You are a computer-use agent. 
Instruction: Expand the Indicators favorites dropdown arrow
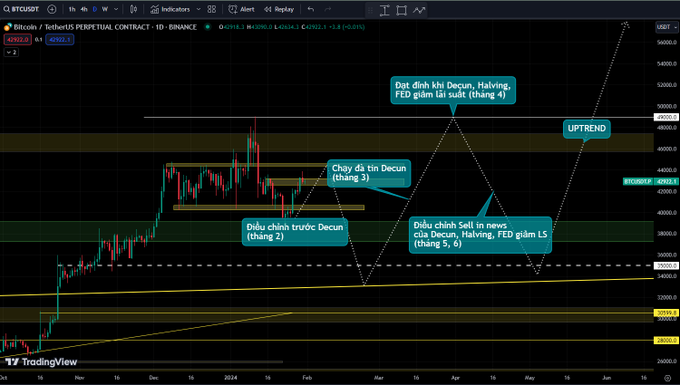tap(199, 9)
